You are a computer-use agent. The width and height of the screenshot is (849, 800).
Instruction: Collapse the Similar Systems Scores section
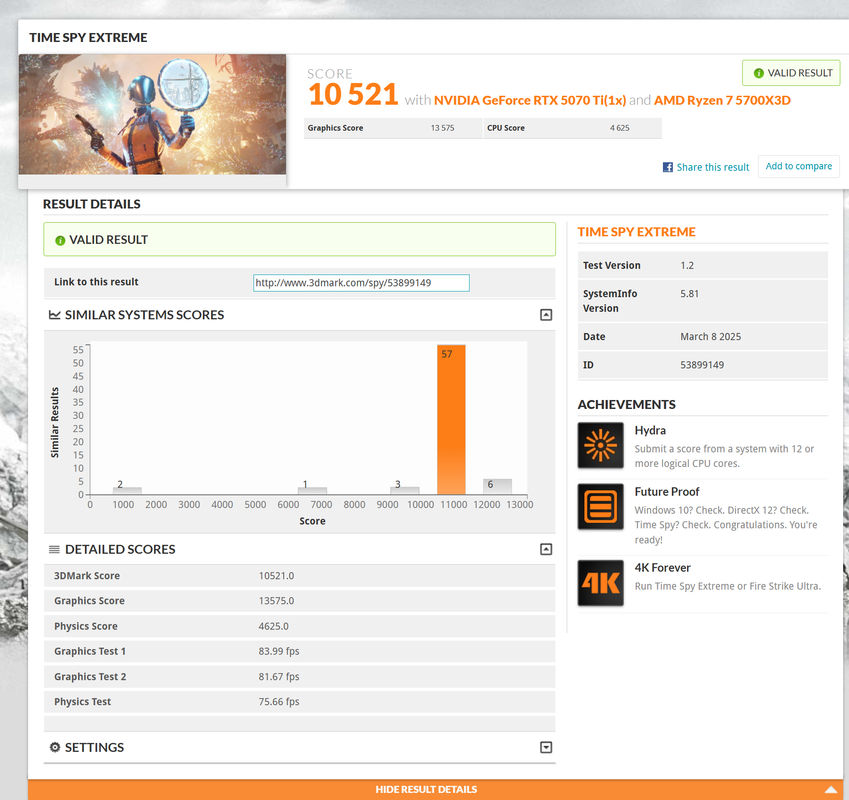[546, 315]
